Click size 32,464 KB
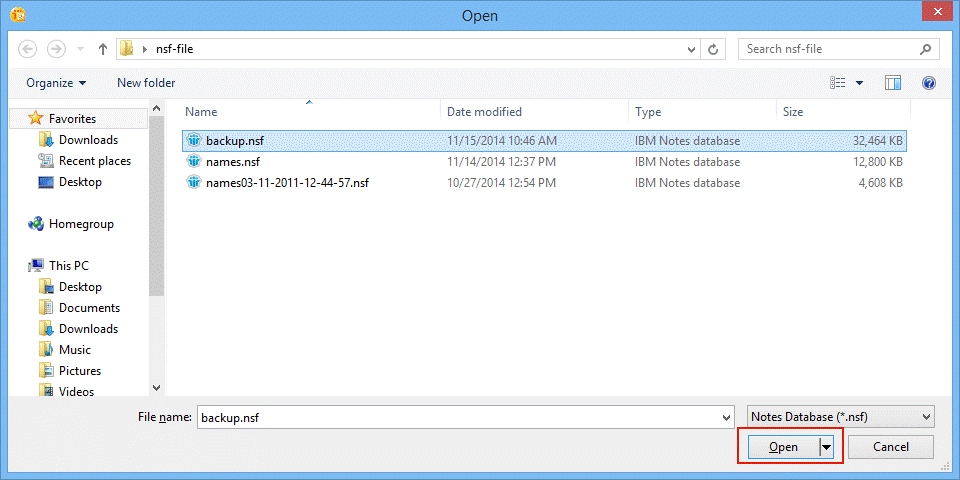The image size is (960, 480). click(x=877, y=141)
